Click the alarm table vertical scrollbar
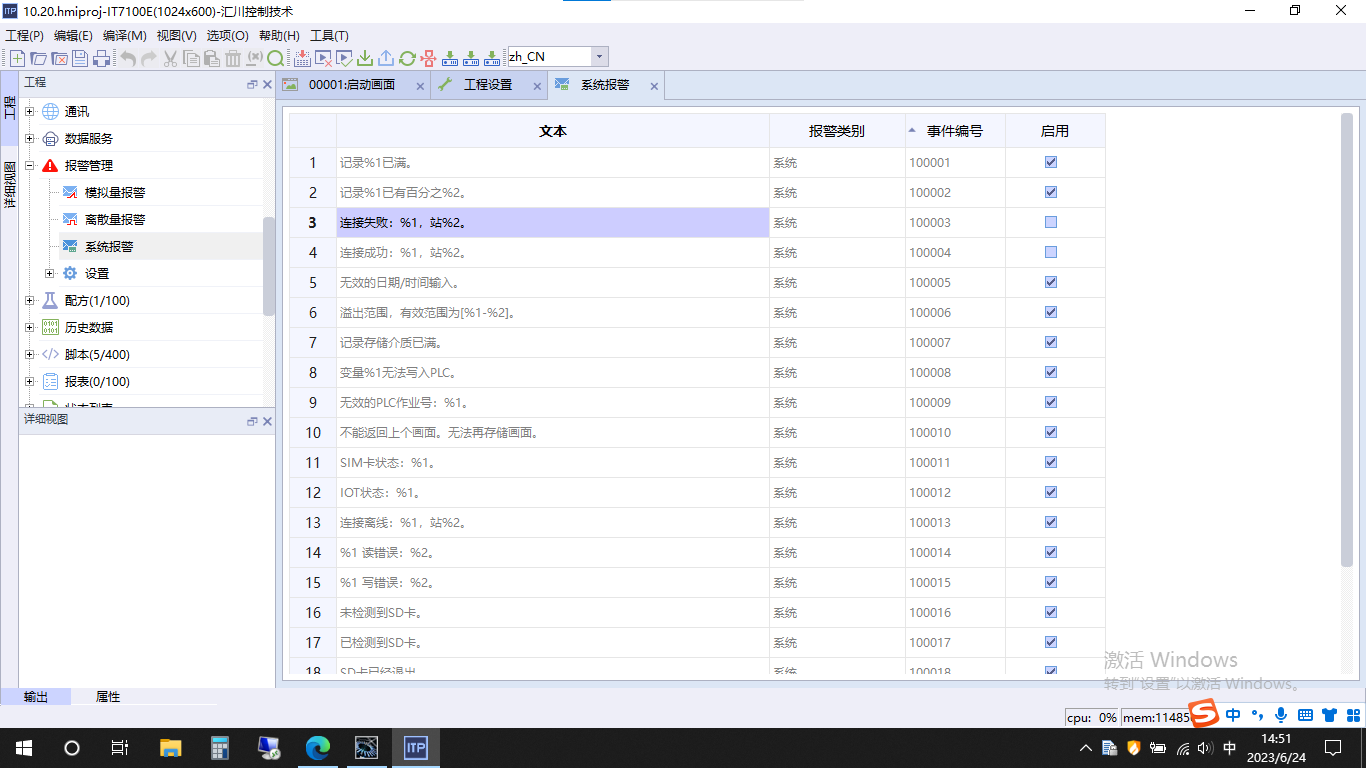 tap(1346, 340)
